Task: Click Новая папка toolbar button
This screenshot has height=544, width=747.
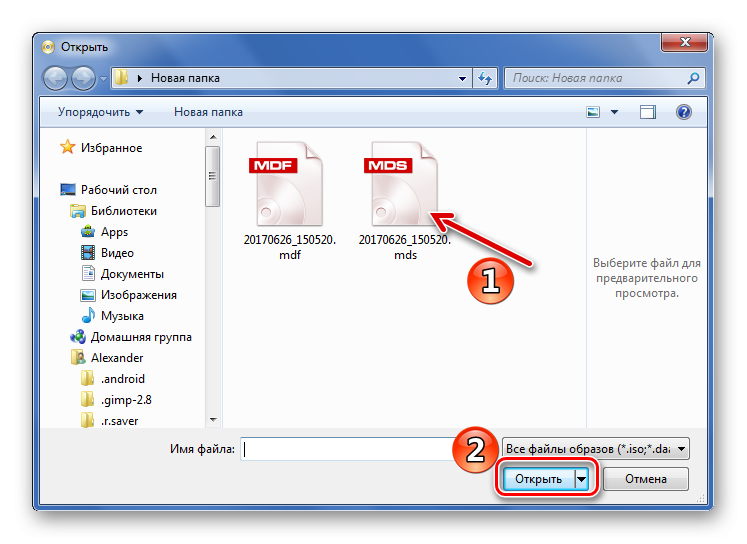Action: coord(208,112)
